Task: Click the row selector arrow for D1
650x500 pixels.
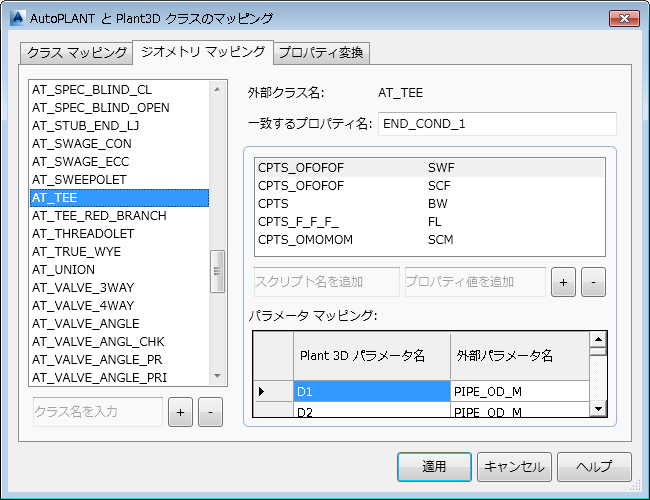Action: pyautogui.click(x=273, y=391)
